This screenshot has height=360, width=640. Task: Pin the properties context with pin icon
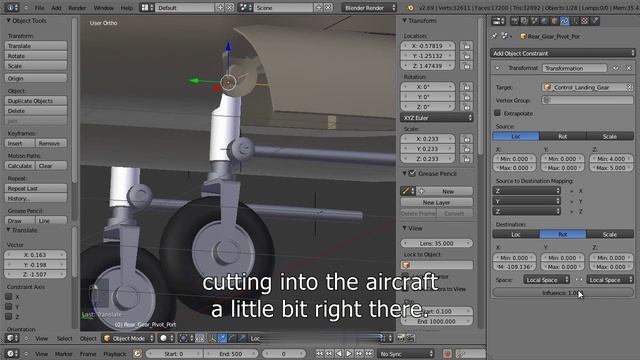click(494, 36)
